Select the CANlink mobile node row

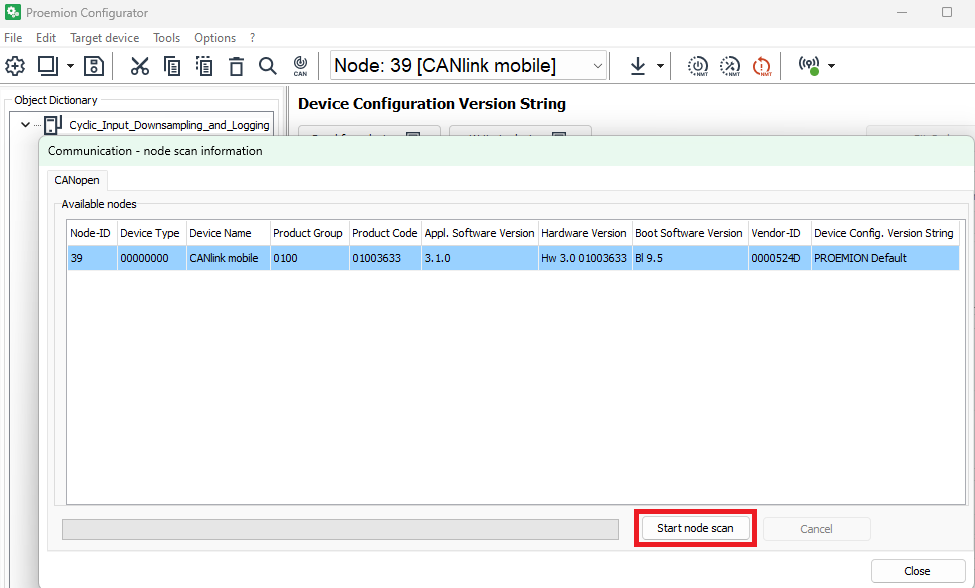pyautogui.click(x=400, y=257)
